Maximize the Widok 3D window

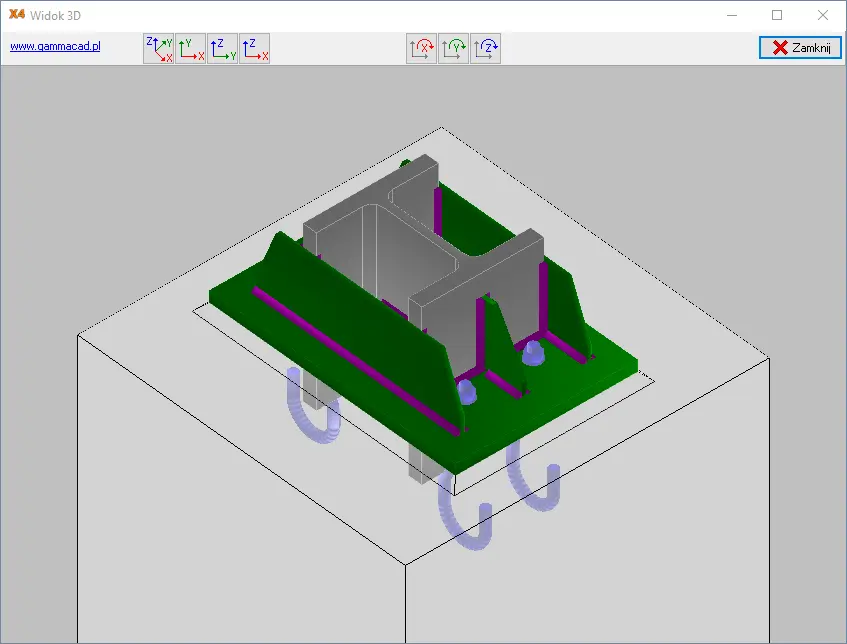point(777,15)
